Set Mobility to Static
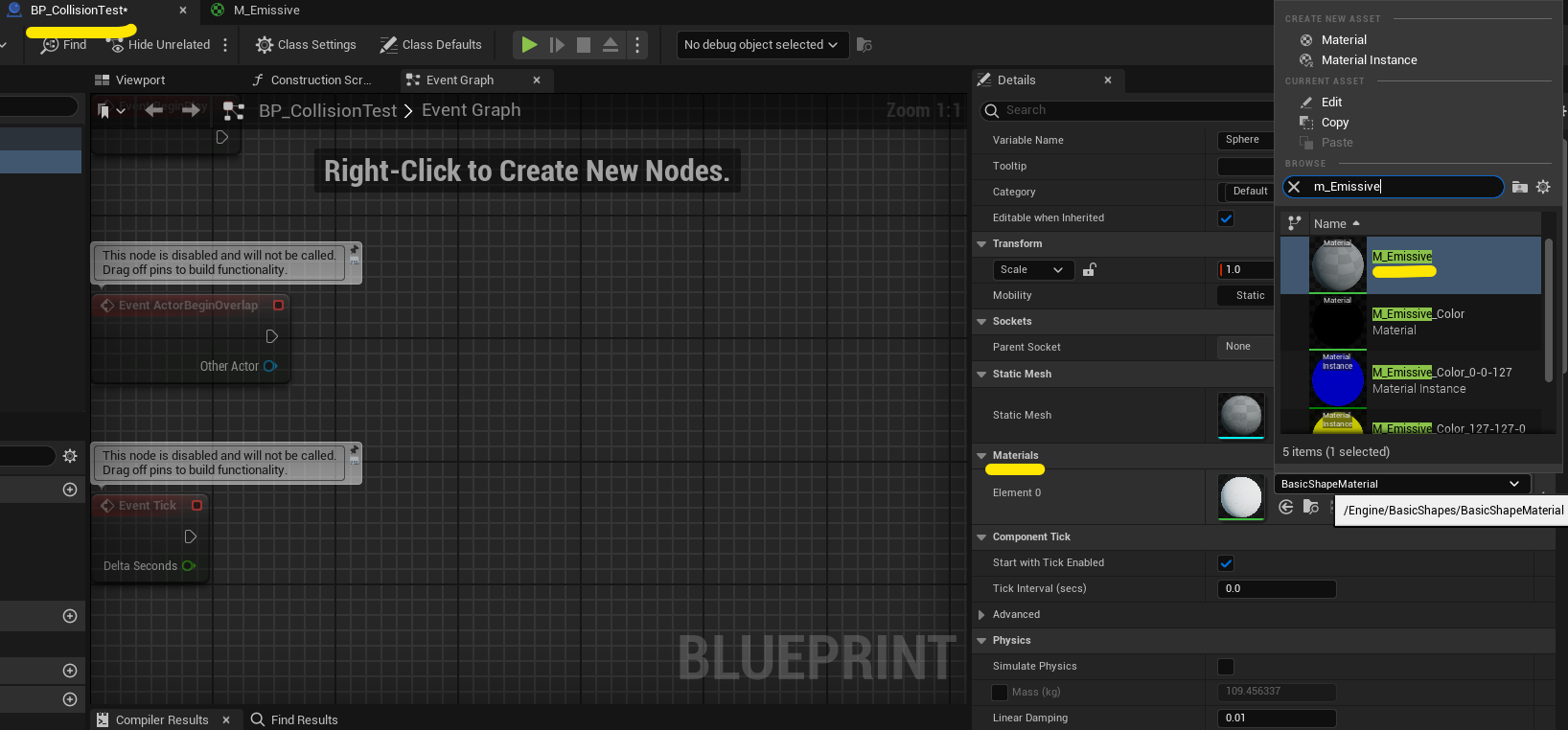This screenshot has height=730, width=1568. (x=1245, y=296)
